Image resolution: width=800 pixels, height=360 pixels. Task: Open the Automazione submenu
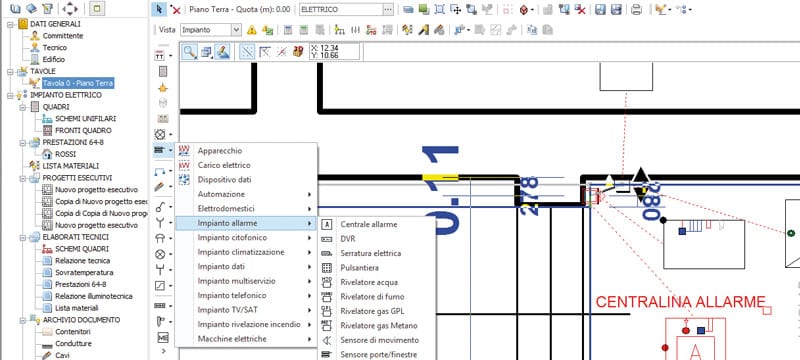pos(246,194)
